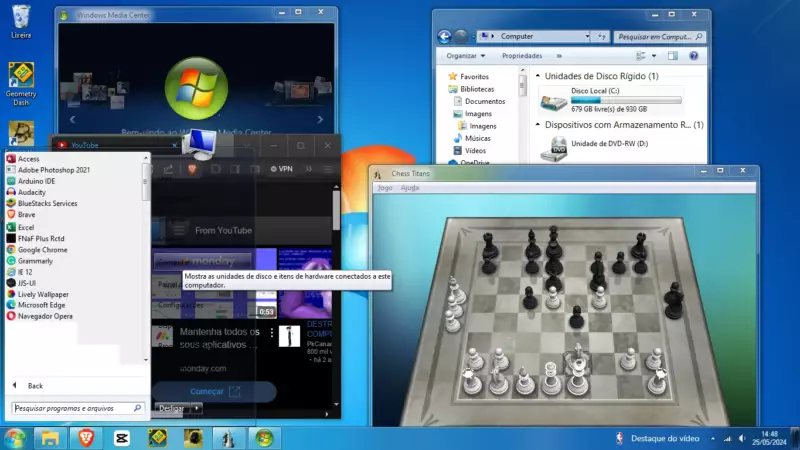
Task: Open the Lixeira recycle bin icon
Action: point(21,21)
